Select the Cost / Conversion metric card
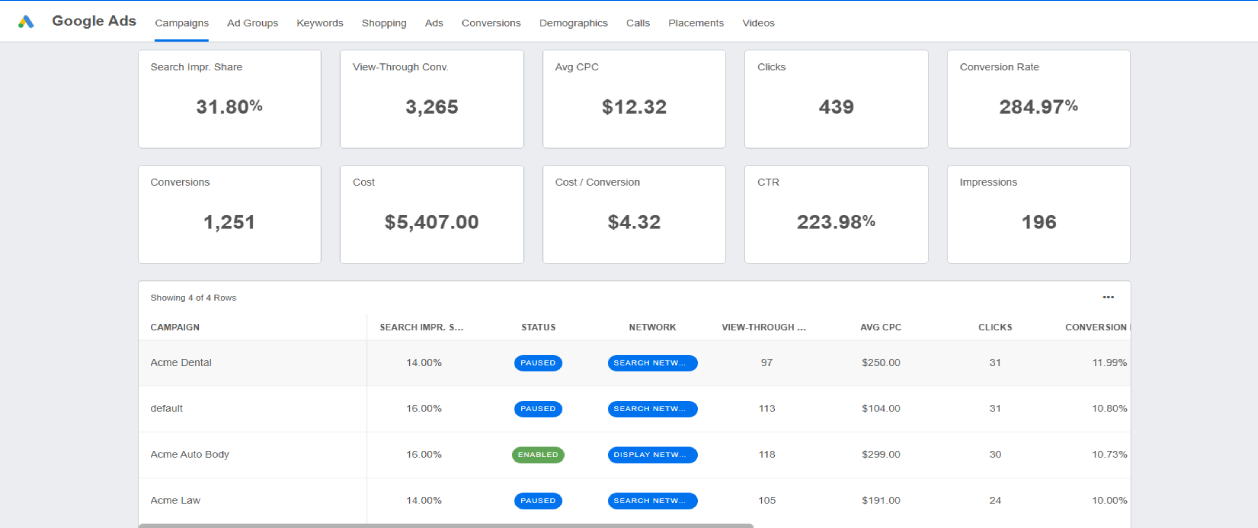The width and height of the screenshot is (1258, 528). coord(634,214)
